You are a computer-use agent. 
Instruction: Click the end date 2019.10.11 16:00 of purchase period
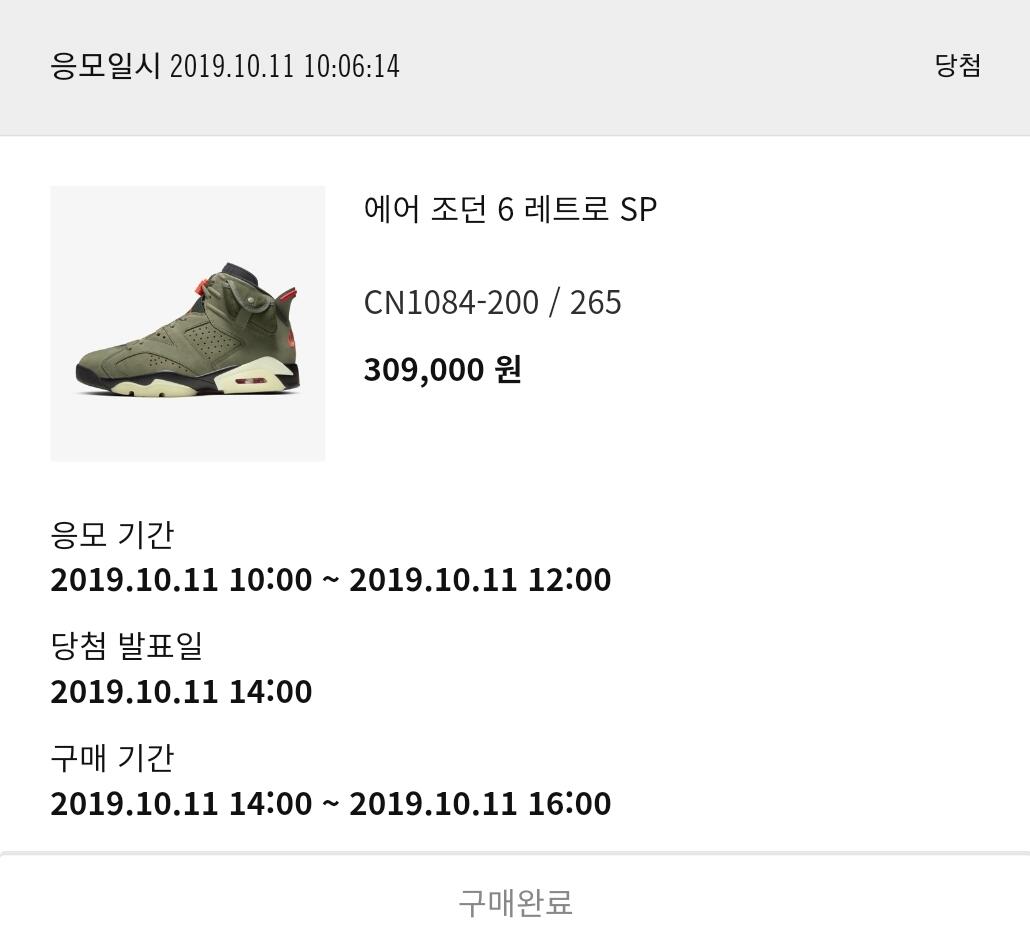[x=480, y=803]
